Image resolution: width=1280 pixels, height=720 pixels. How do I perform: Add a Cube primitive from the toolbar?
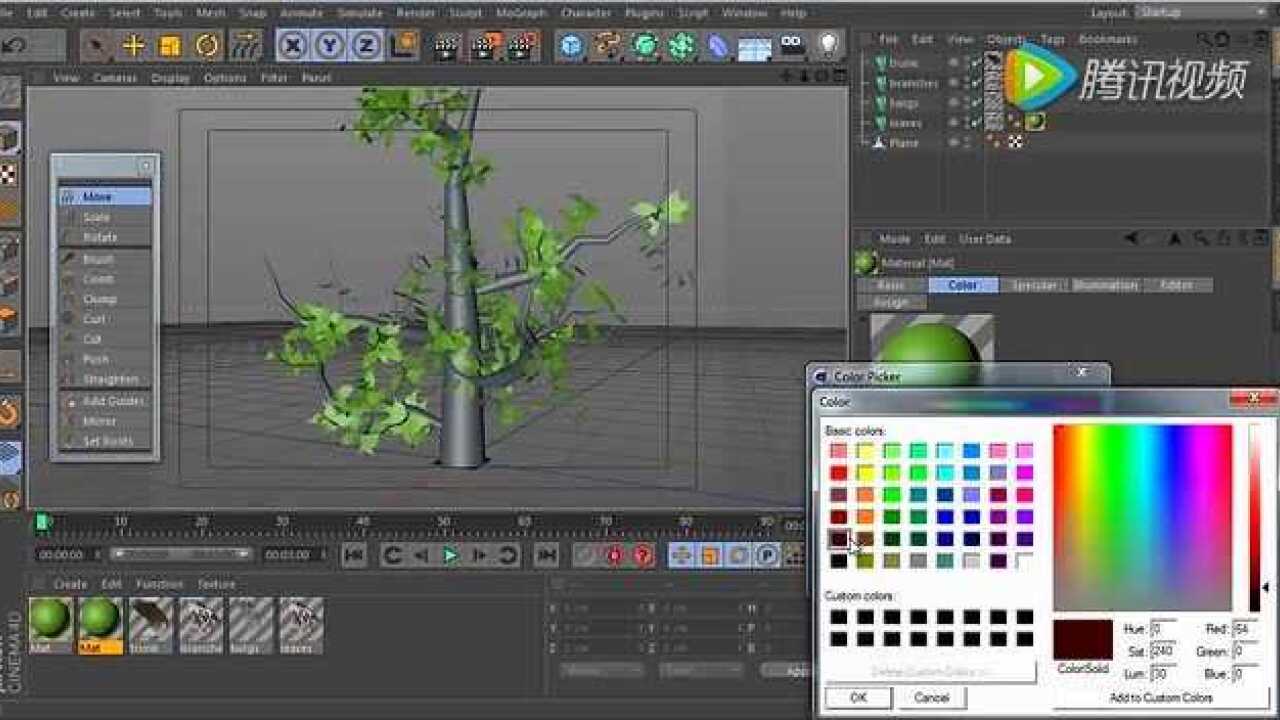pyautogui.click(x=571, y=46)
